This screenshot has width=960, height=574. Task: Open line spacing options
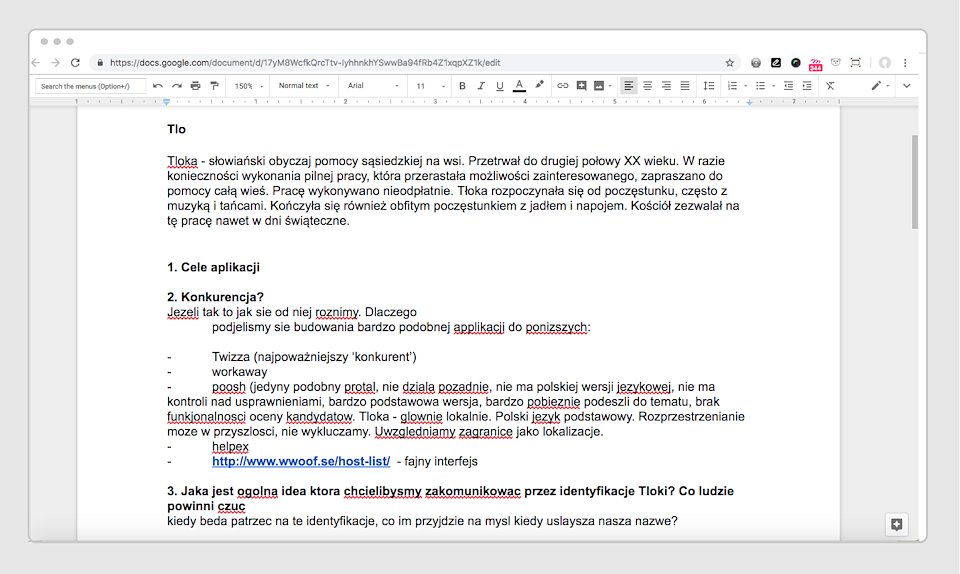(x=708, y=86)
